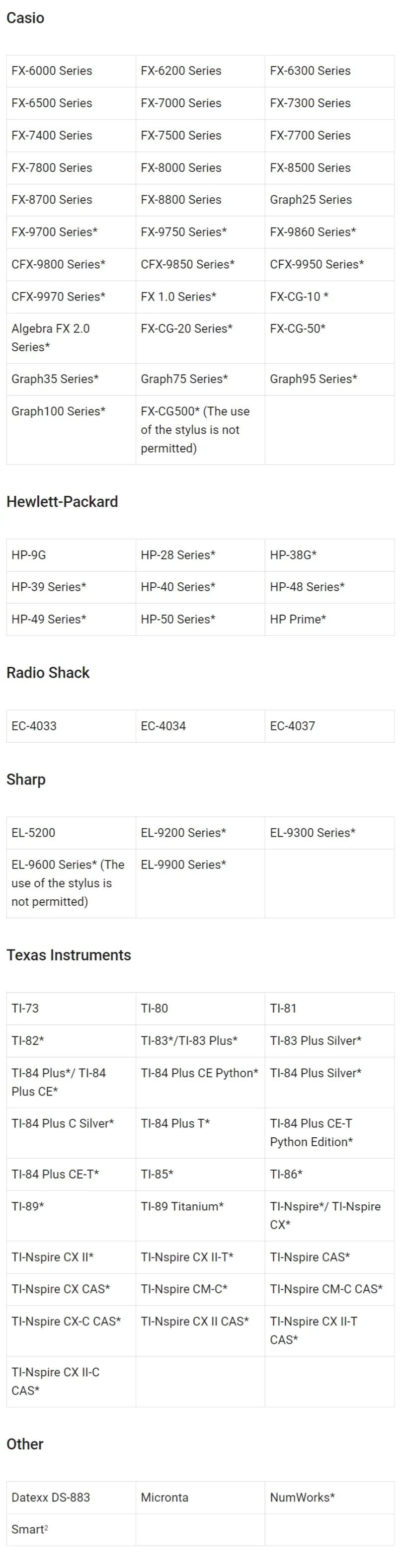The height and width of the screenshot is (1568, 403).
Task: Select the HP Prime* cell
Action: point(329,620)
